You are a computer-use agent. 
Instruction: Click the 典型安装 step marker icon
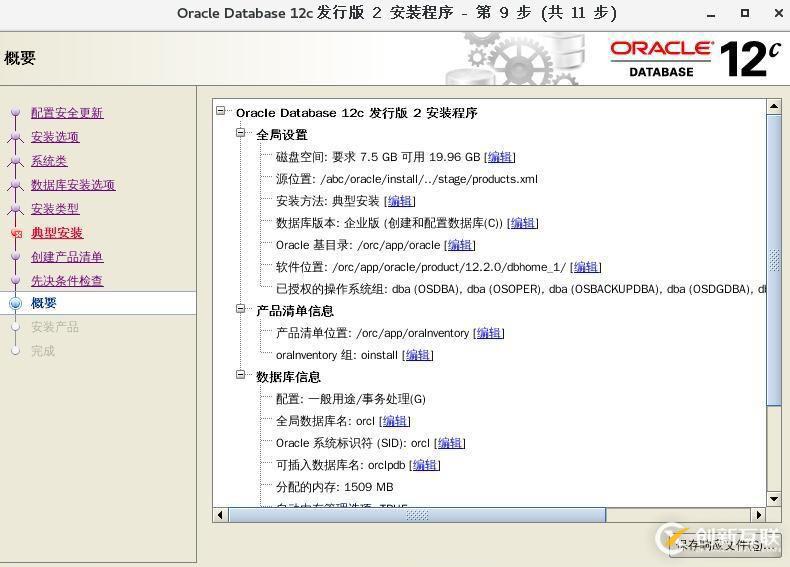pyautogui.click(x=16, y=233)
